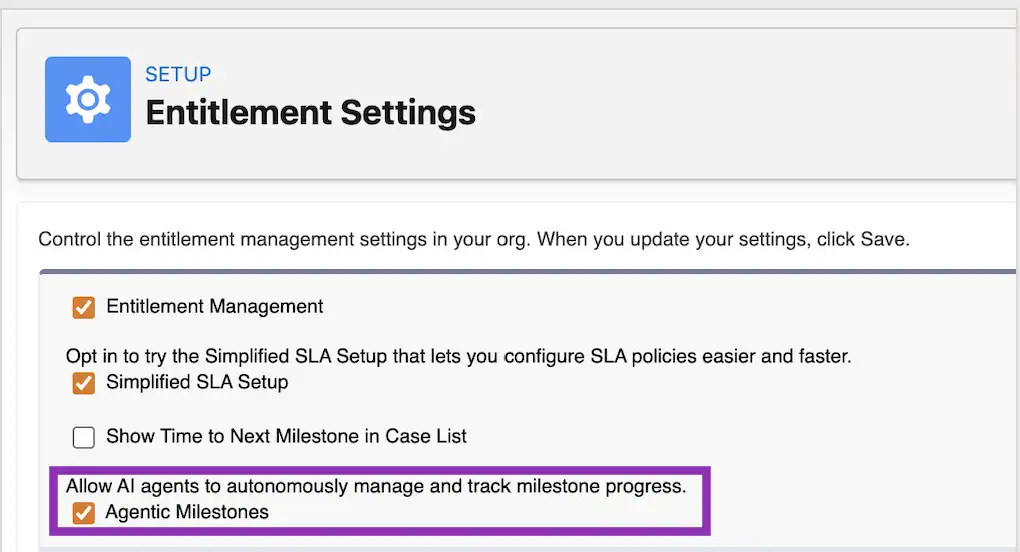Click the Entitlement Settings page heading
The image size is (1020, 552).
(x=310, y=113)
